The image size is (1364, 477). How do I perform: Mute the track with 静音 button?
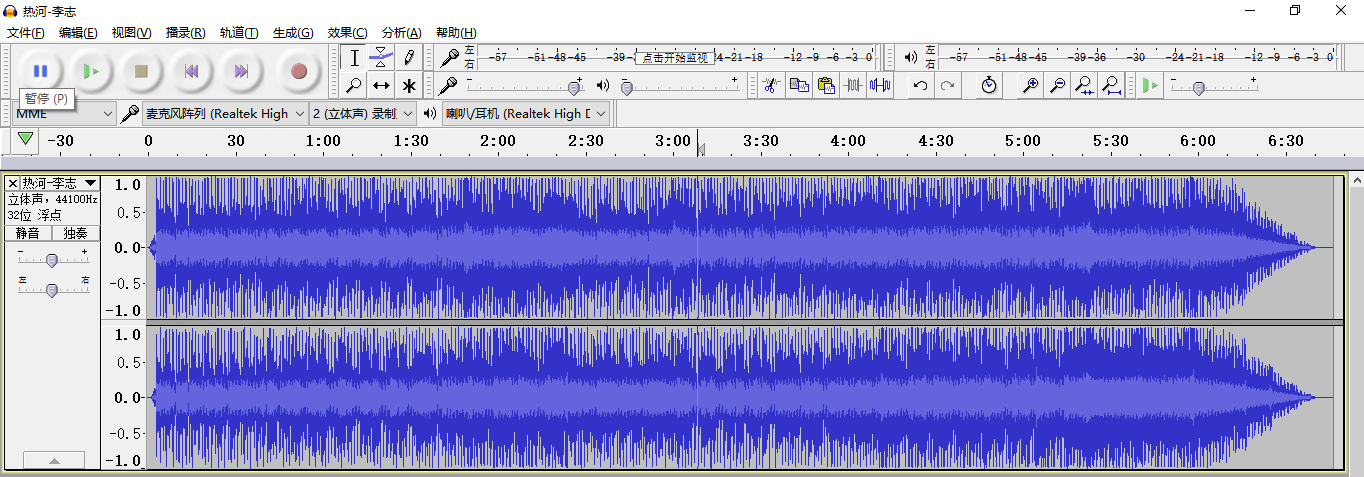27,233
